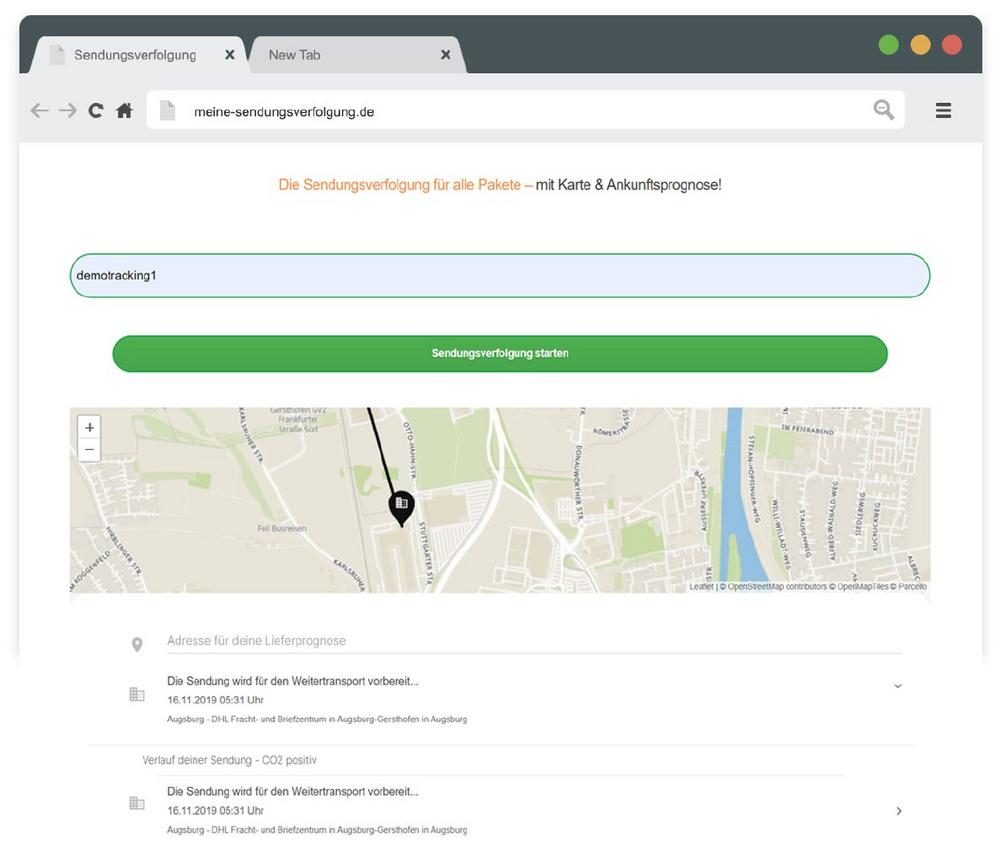Viewport: 1000px width, 863px height.
Task: Collapse the current shipment status chevron
Action: [897, 687]
